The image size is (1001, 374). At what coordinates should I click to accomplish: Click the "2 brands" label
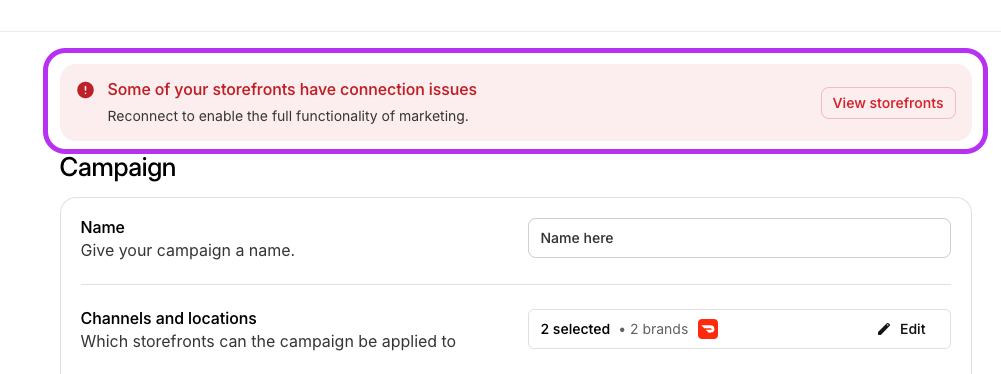click(659, 329)
